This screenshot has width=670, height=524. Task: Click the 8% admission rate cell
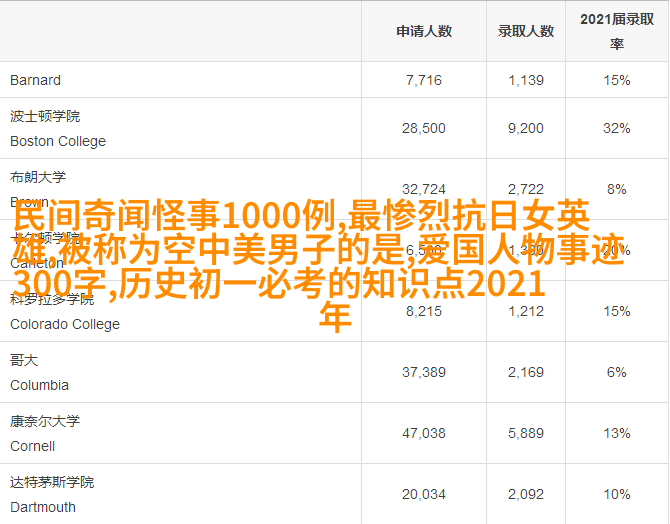click(x=617, y=189)
